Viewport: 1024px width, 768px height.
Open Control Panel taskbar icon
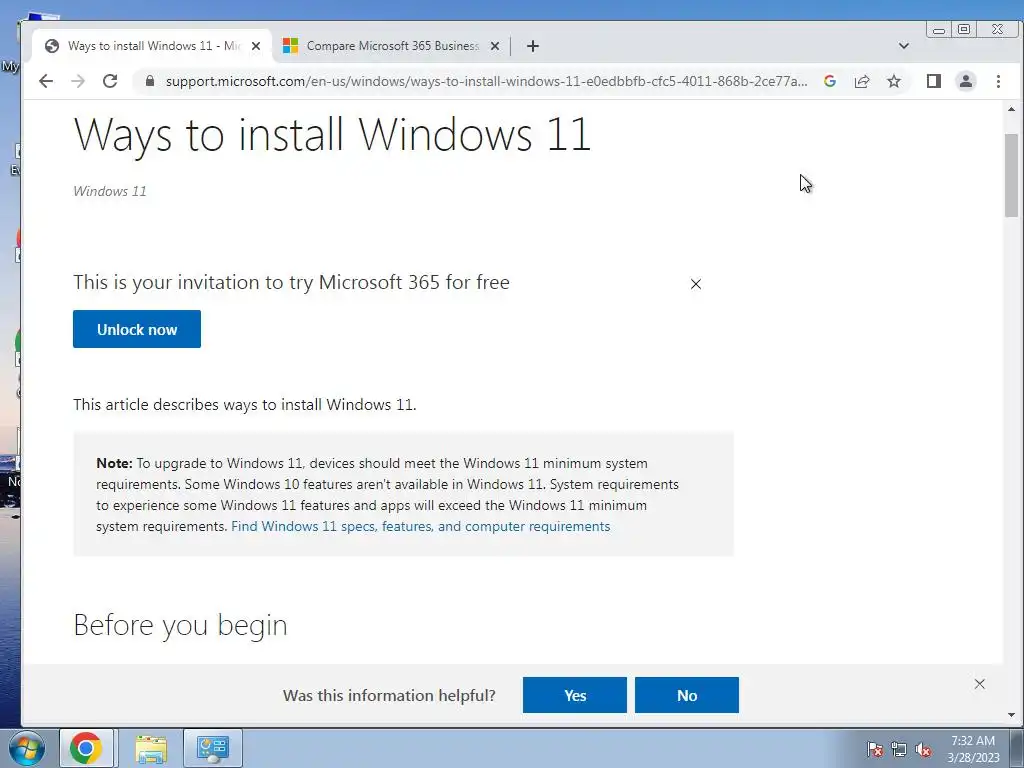[x=213, y=748]
